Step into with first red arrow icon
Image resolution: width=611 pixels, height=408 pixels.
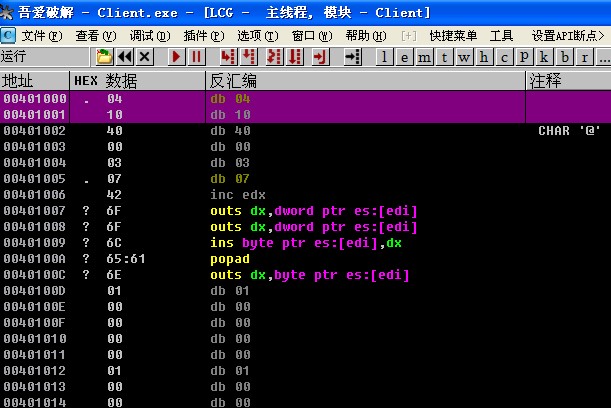(x=228, y=57)
